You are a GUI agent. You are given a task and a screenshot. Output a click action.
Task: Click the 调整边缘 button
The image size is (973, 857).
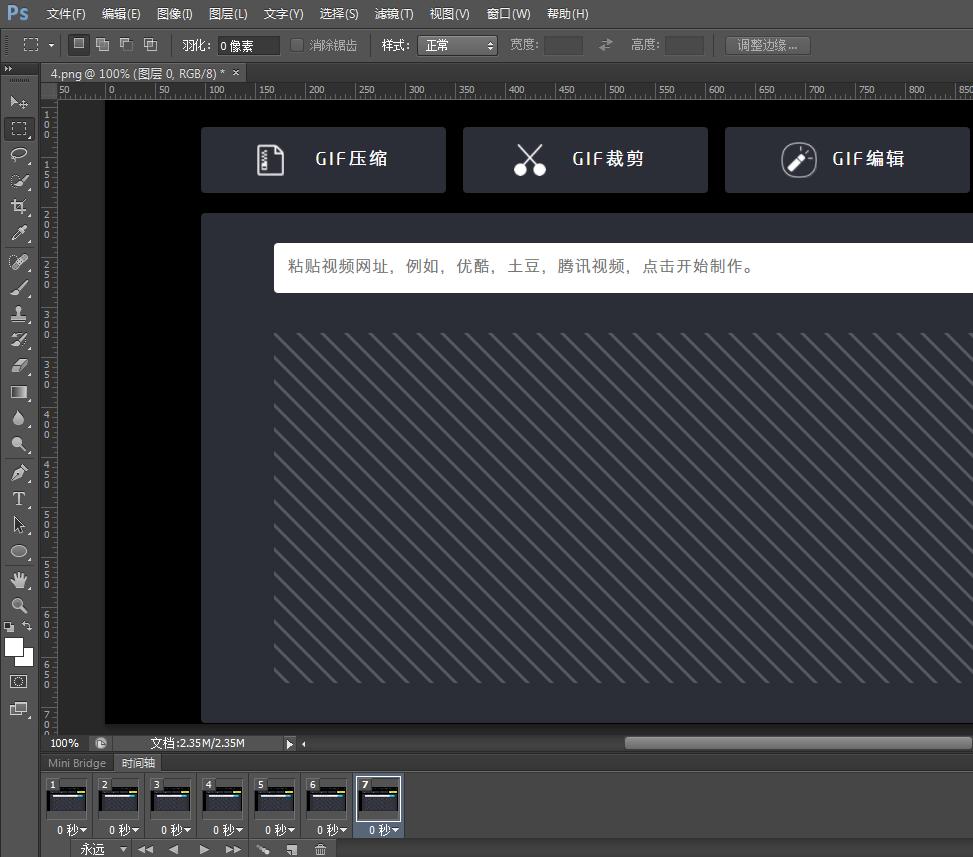[766, 44]
